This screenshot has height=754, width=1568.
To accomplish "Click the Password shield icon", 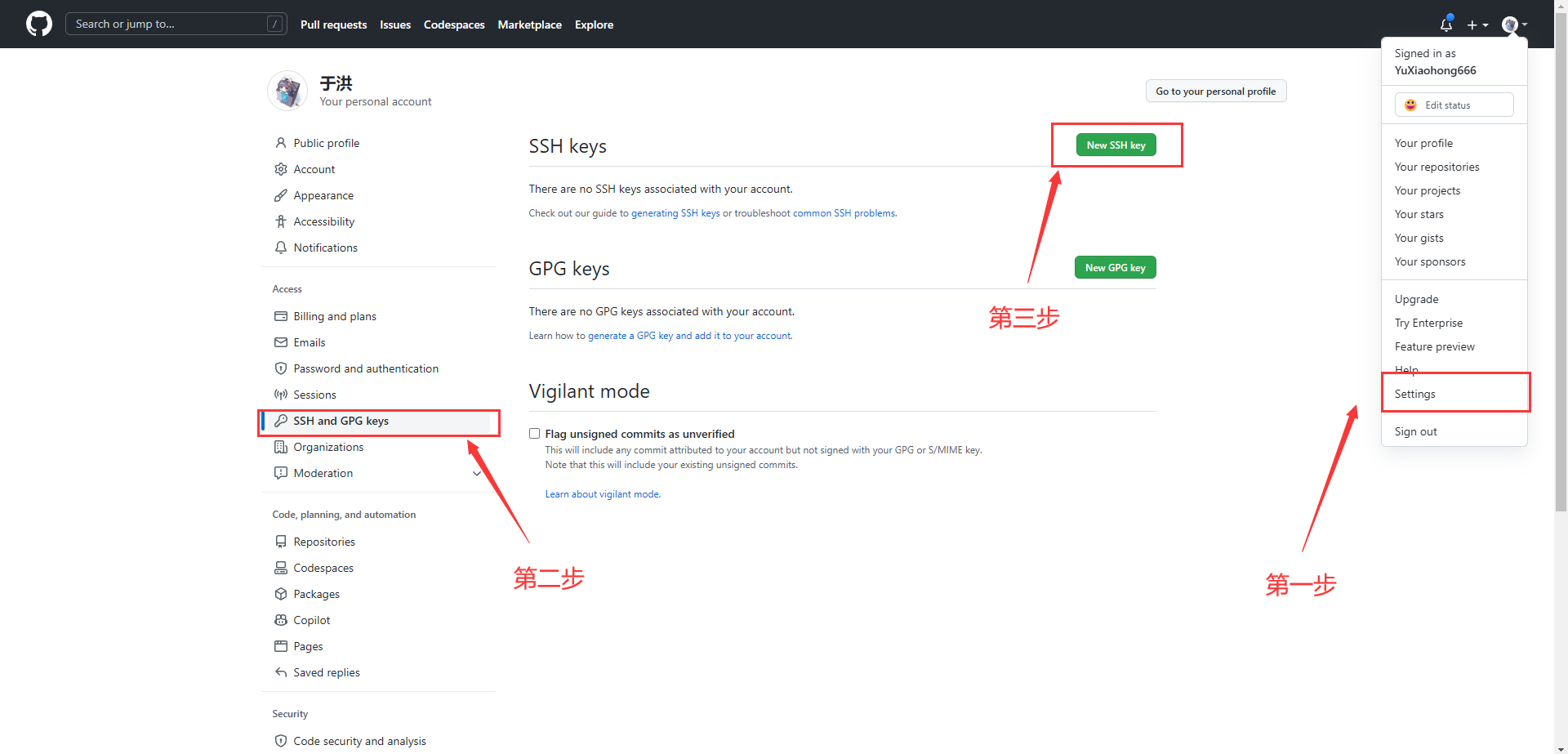I will [281, 368].
